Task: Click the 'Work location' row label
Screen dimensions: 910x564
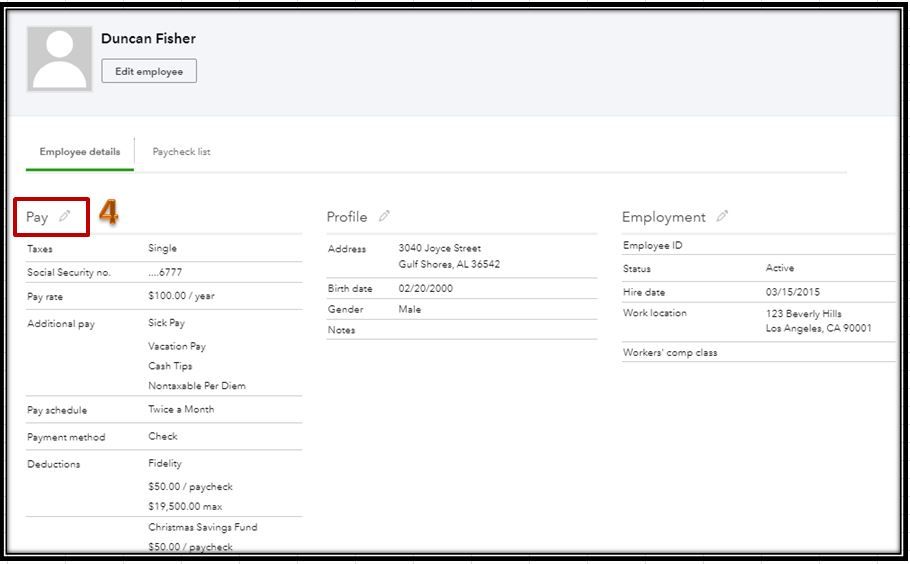Action: pos(655,313)
